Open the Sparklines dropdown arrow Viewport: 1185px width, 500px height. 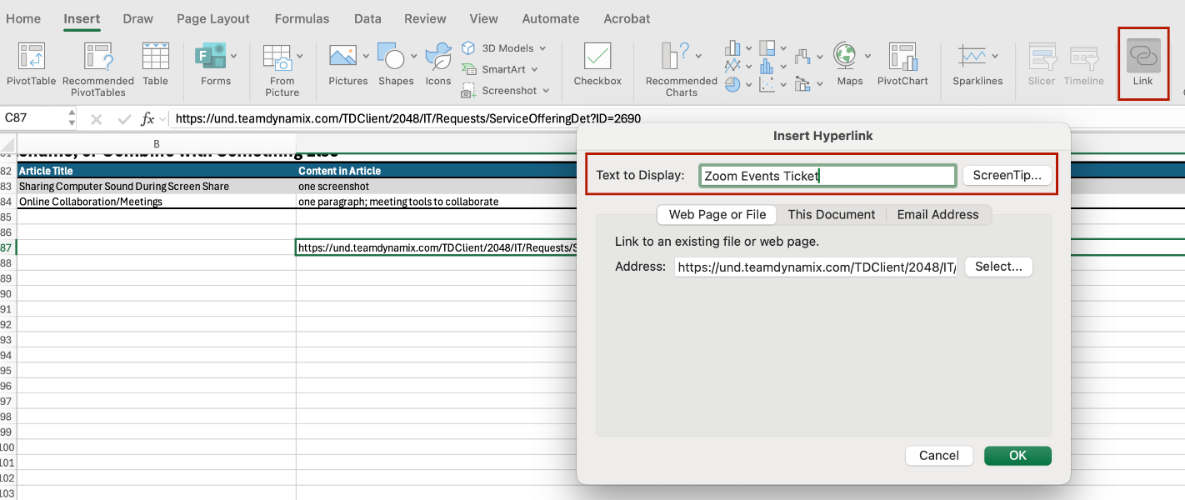(995, 56)
